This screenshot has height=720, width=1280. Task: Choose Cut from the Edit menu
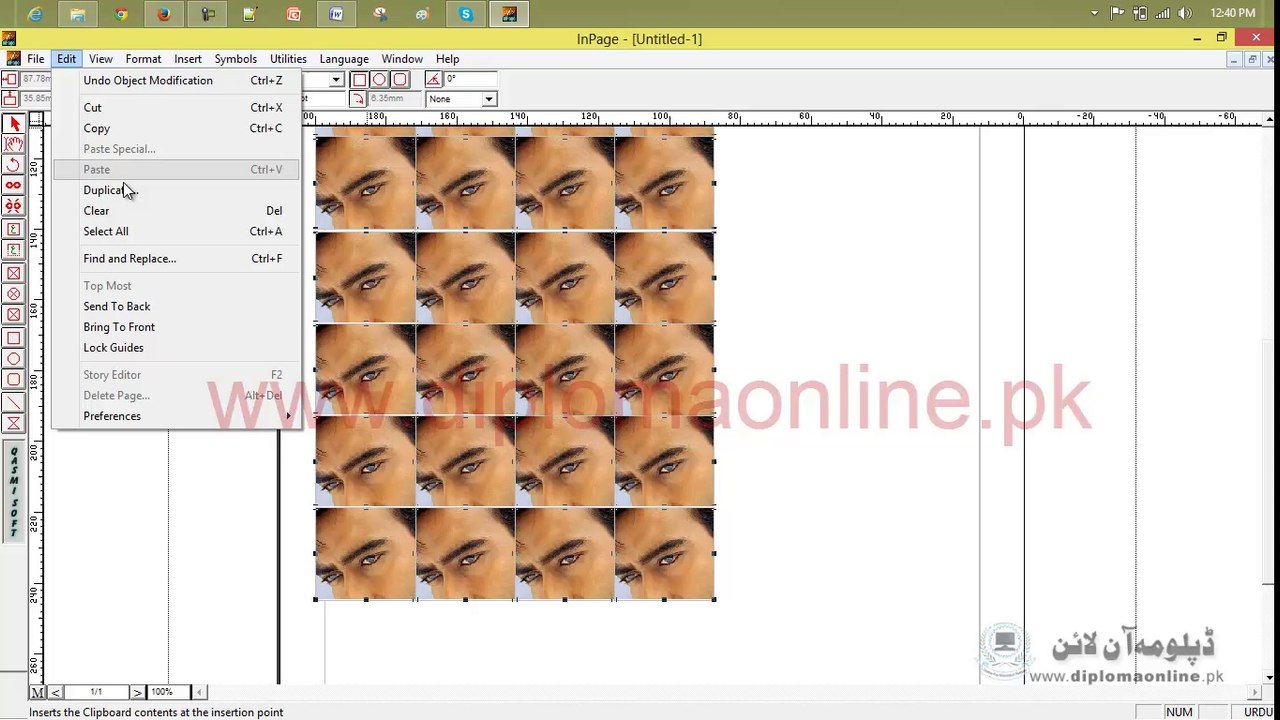(x=177, y=107)
